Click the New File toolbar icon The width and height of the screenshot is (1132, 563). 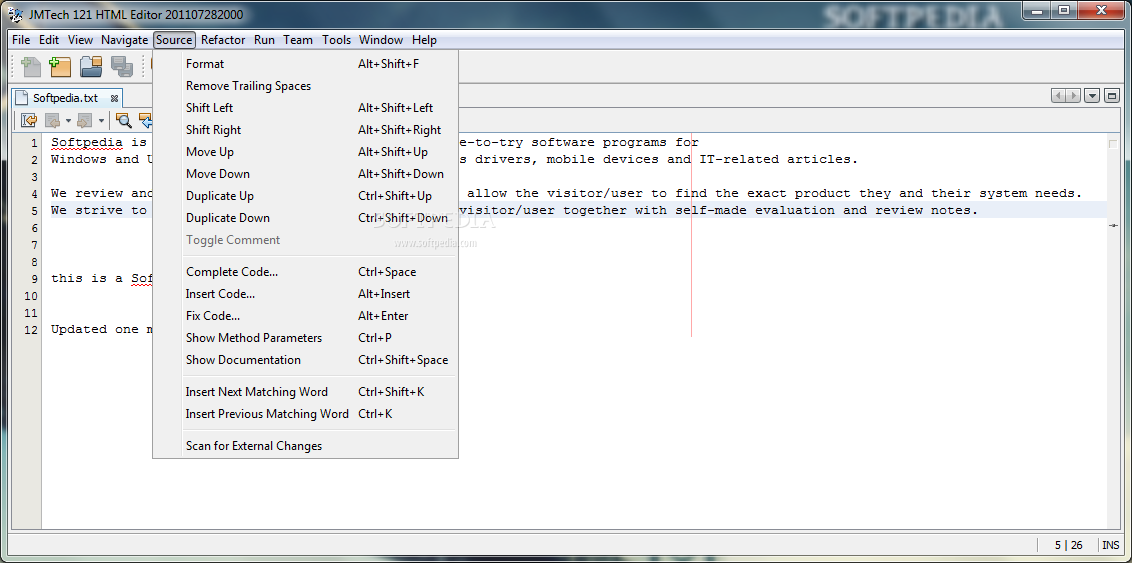click(x=31, y=66)
